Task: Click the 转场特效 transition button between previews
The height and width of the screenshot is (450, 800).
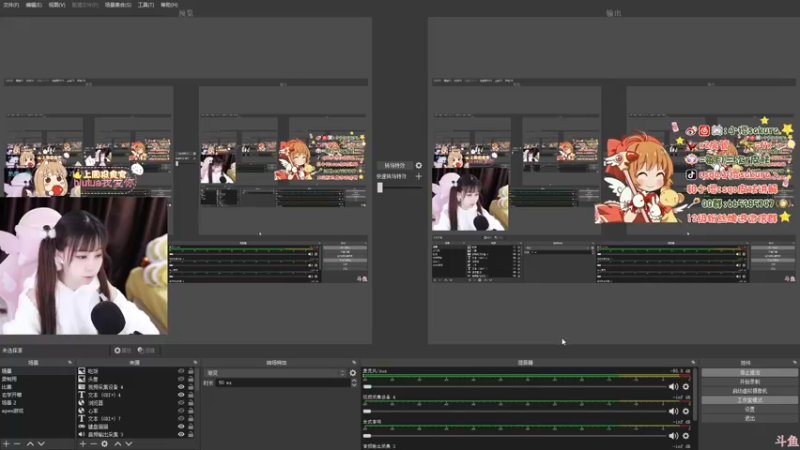Action: (394, 165)
